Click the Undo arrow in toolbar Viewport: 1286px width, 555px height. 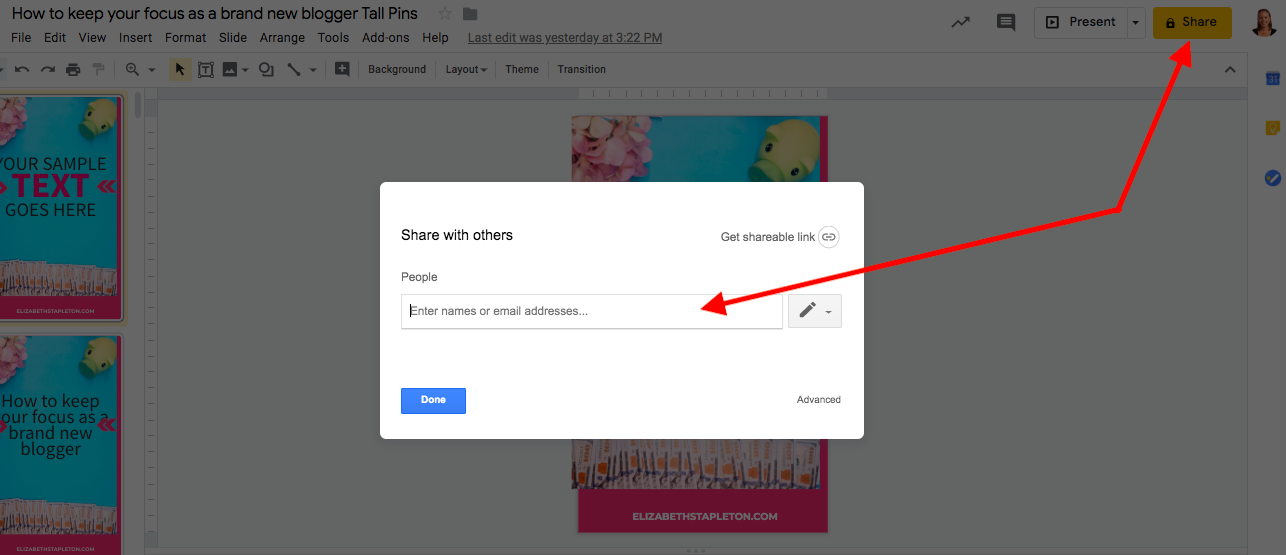click(21, 70)
